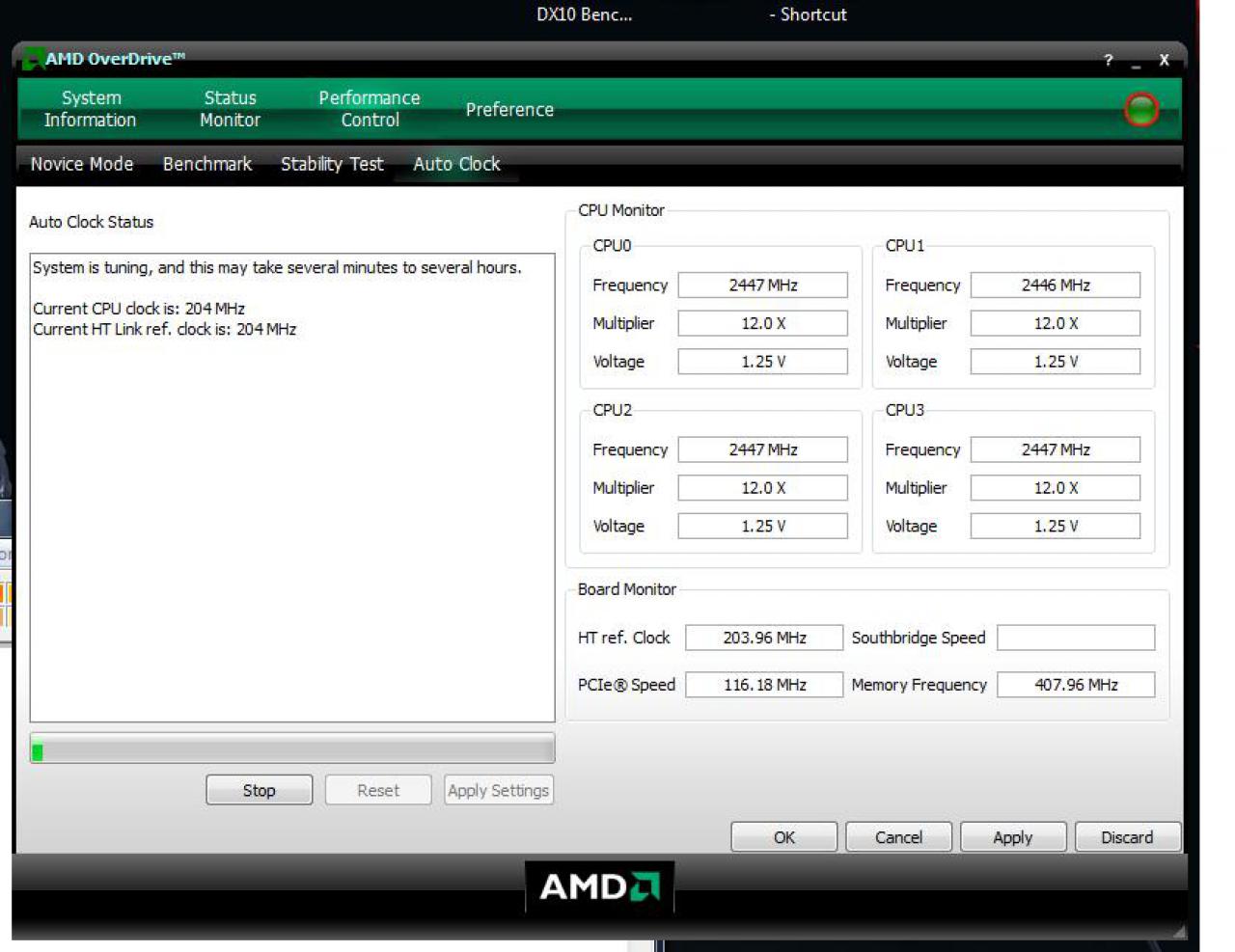This screenshot has width=1235, height=952.
Task: Click the CPU0 Multiplier field
Action: click(763, 323)
